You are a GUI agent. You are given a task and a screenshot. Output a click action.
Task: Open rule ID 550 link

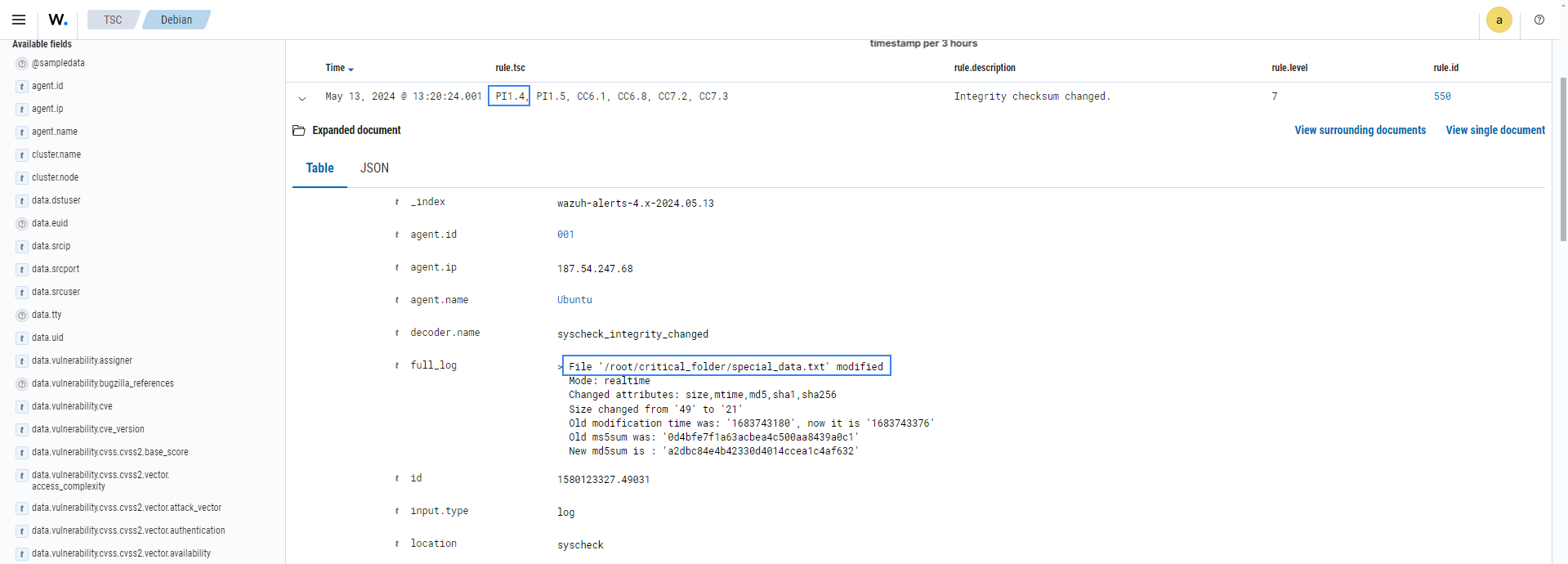tap(1442, 96)
